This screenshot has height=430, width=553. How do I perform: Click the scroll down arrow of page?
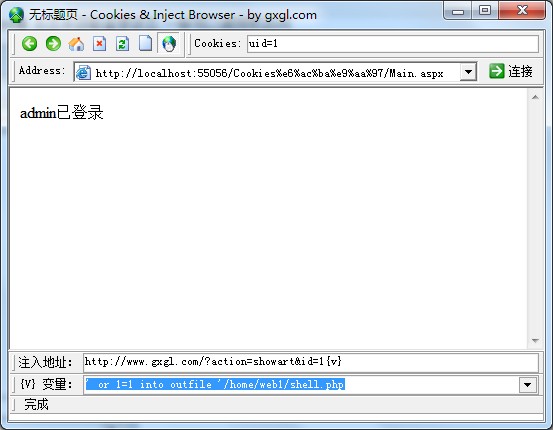[535, 340]
